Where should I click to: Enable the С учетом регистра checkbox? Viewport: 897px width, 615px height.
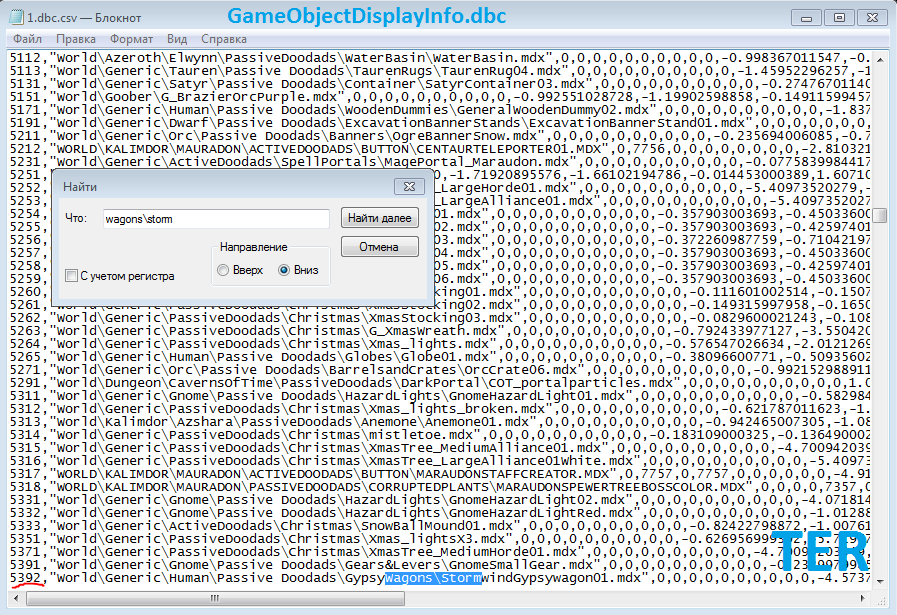[x=72, y=276]
